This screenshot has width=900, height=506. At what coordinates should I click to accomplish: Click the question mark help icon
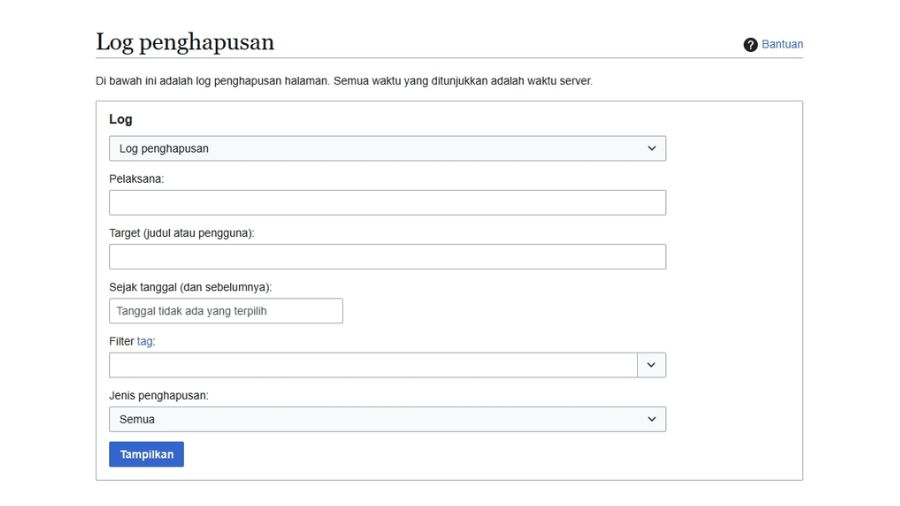pyautogui.click(x=750, y=45)
